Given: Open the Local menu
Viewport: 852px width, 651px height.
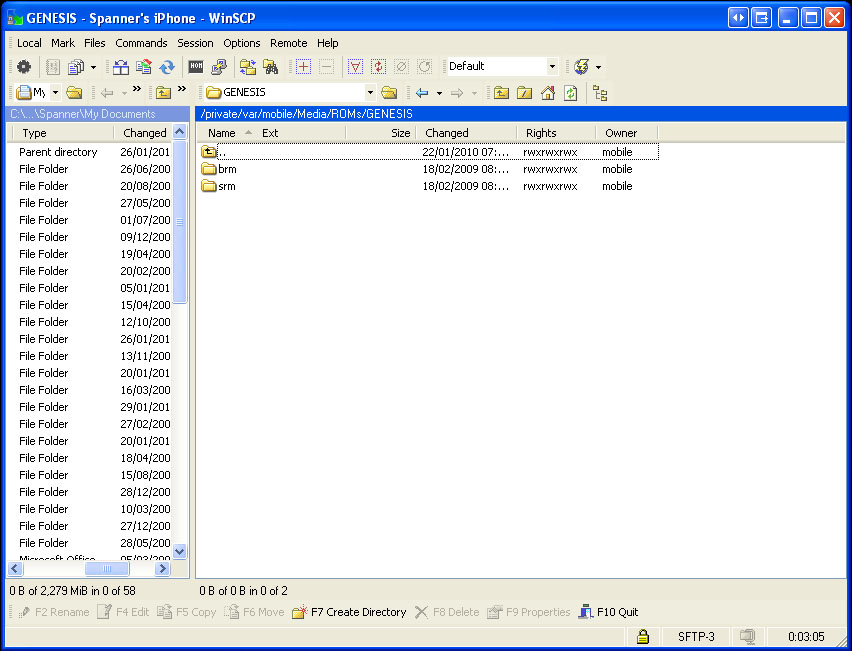Looking at the screenshot, I should [29, 43].
